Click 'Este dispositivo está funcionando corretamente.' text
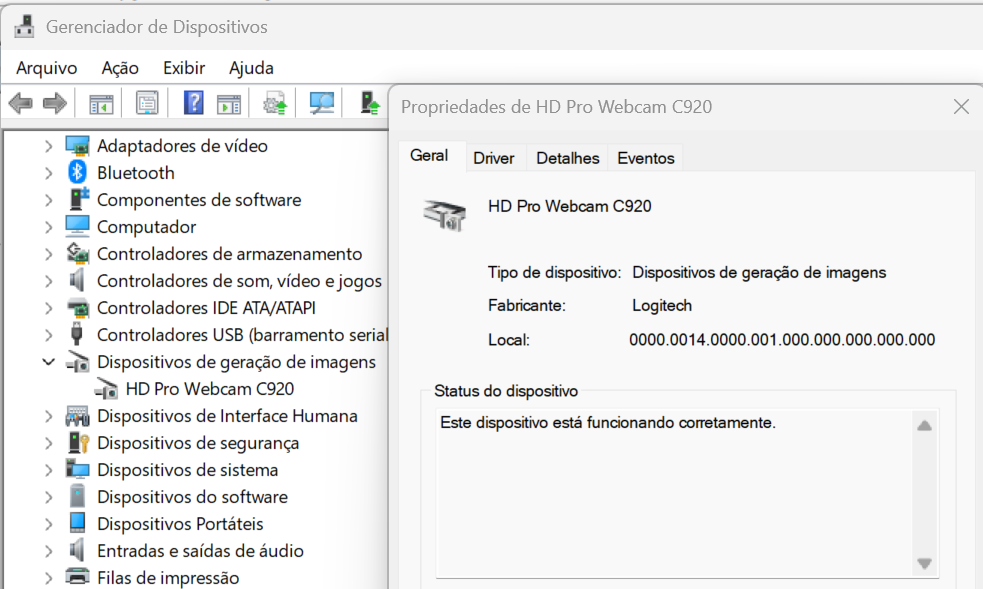This screenshot has width=983, height=589. [x=607, y=422]
